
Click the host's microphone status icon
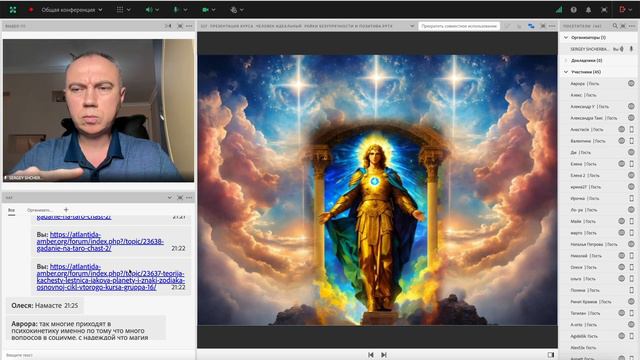coord(631,49)
